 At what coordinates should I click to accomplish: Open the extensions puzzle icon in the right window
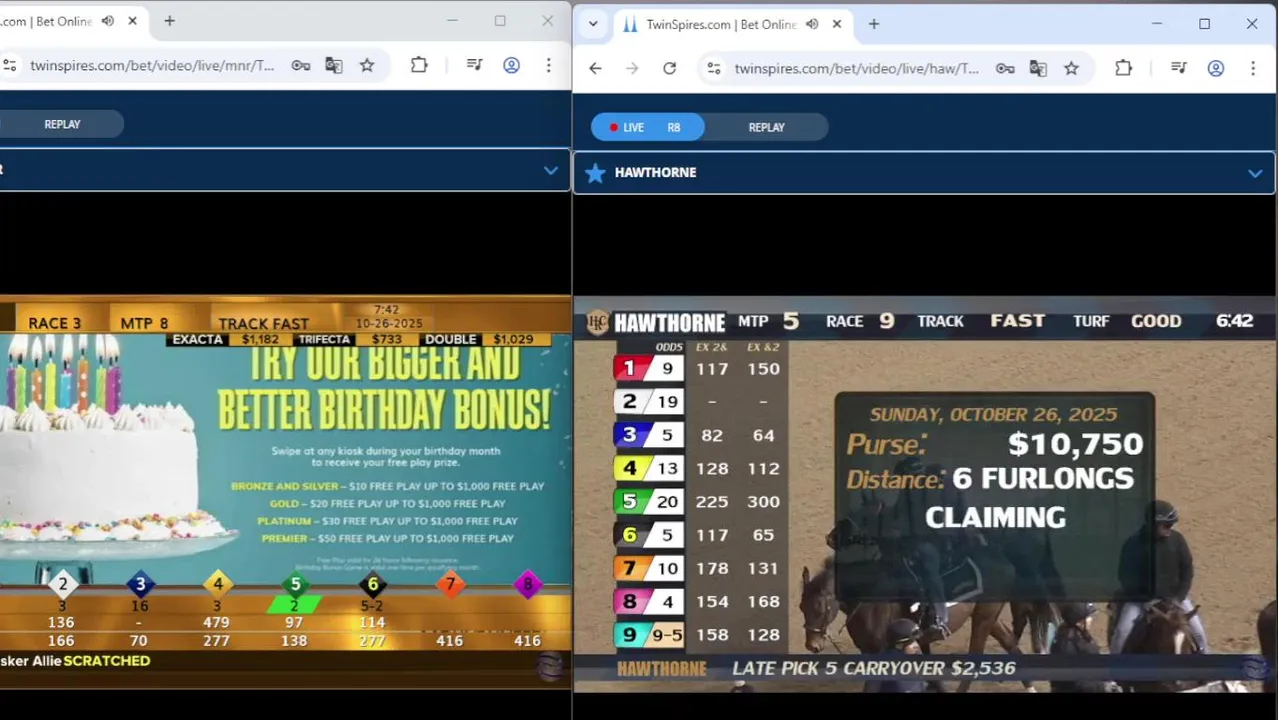pyautogui.click(x=1123, y=68)
